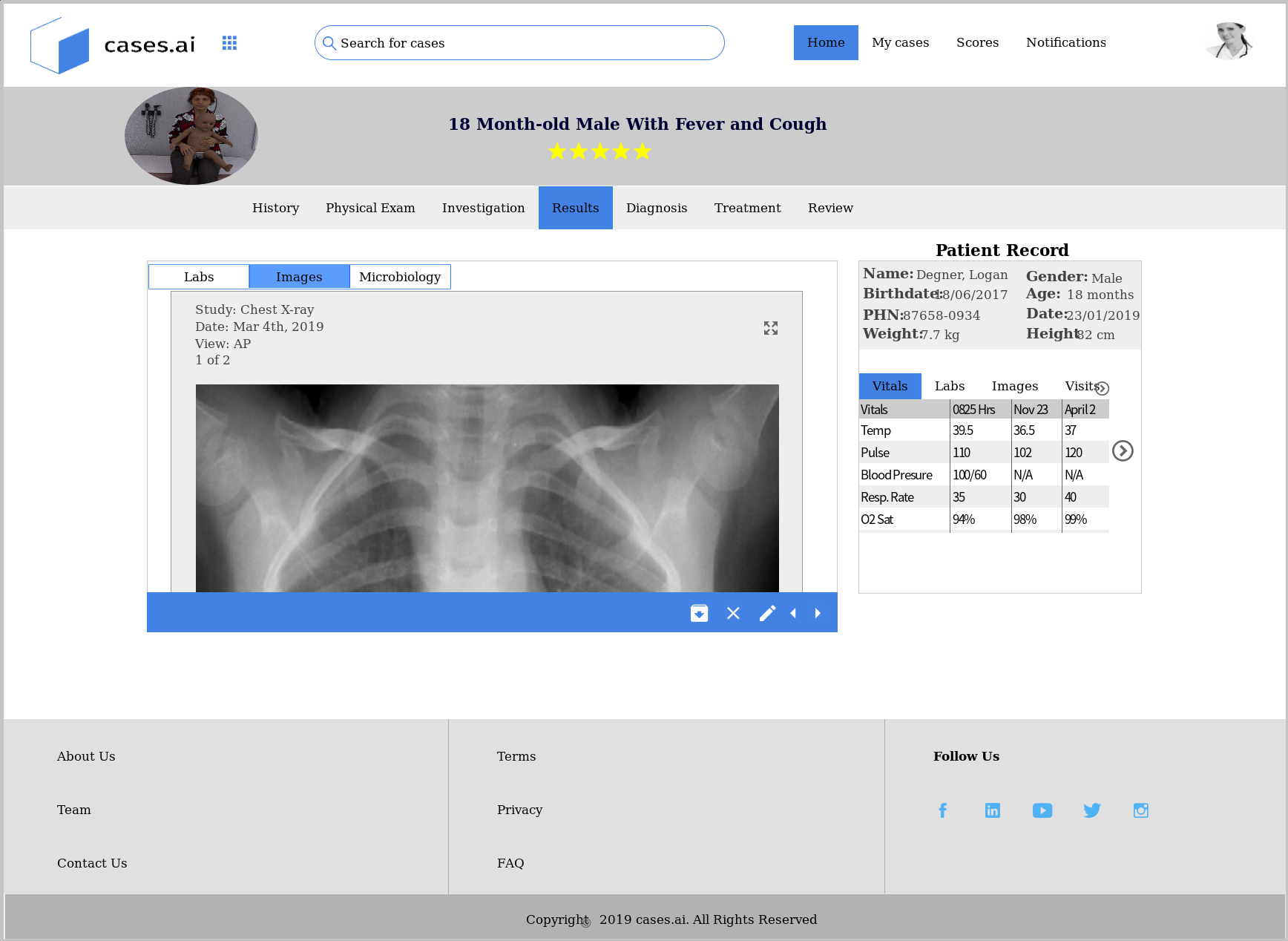Screen dimensions: 1288x941
Task: Click the 'cases.ai' brand name text
Action: [149, 45]
